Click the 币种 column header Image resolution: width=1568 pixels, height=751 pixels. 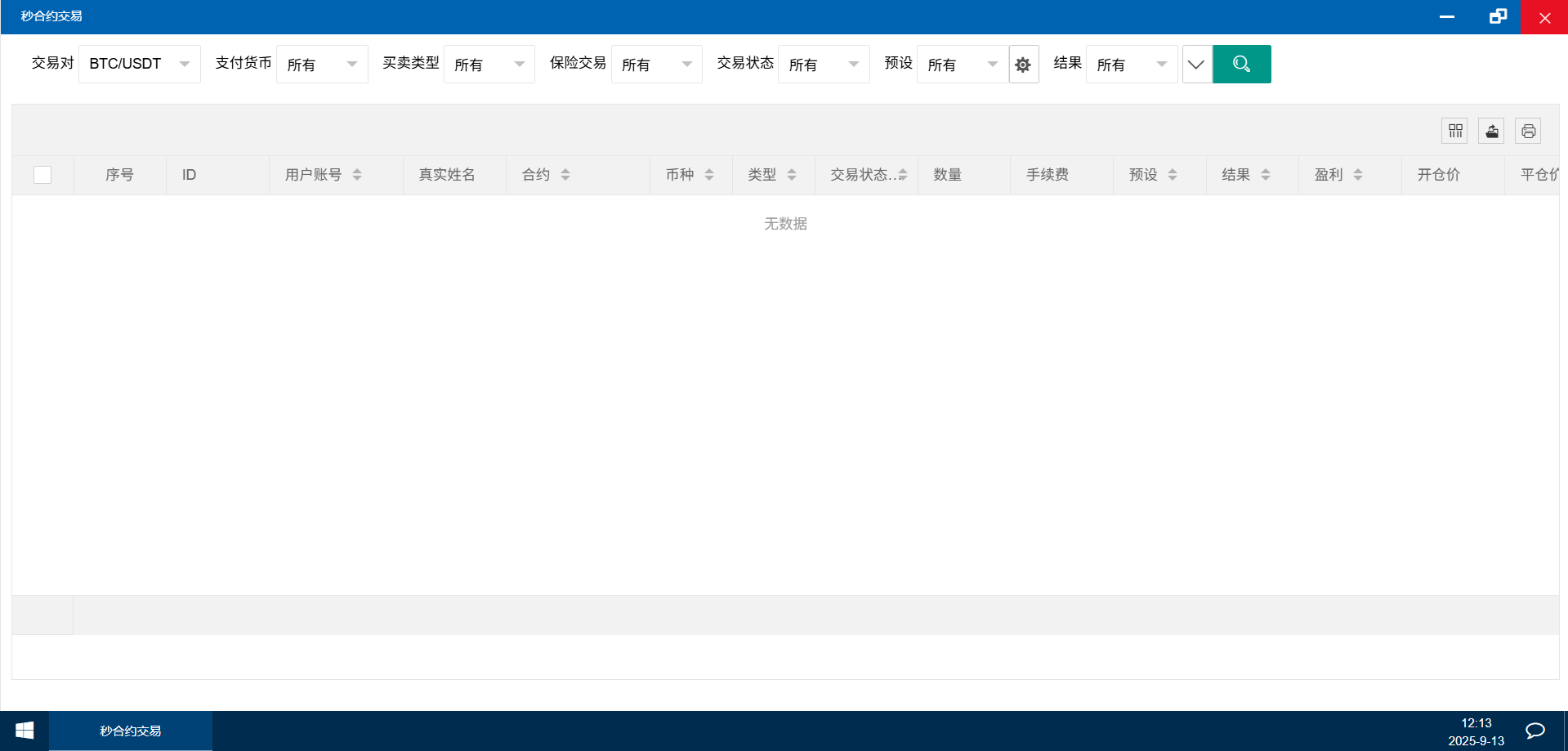tap(679, 175)
